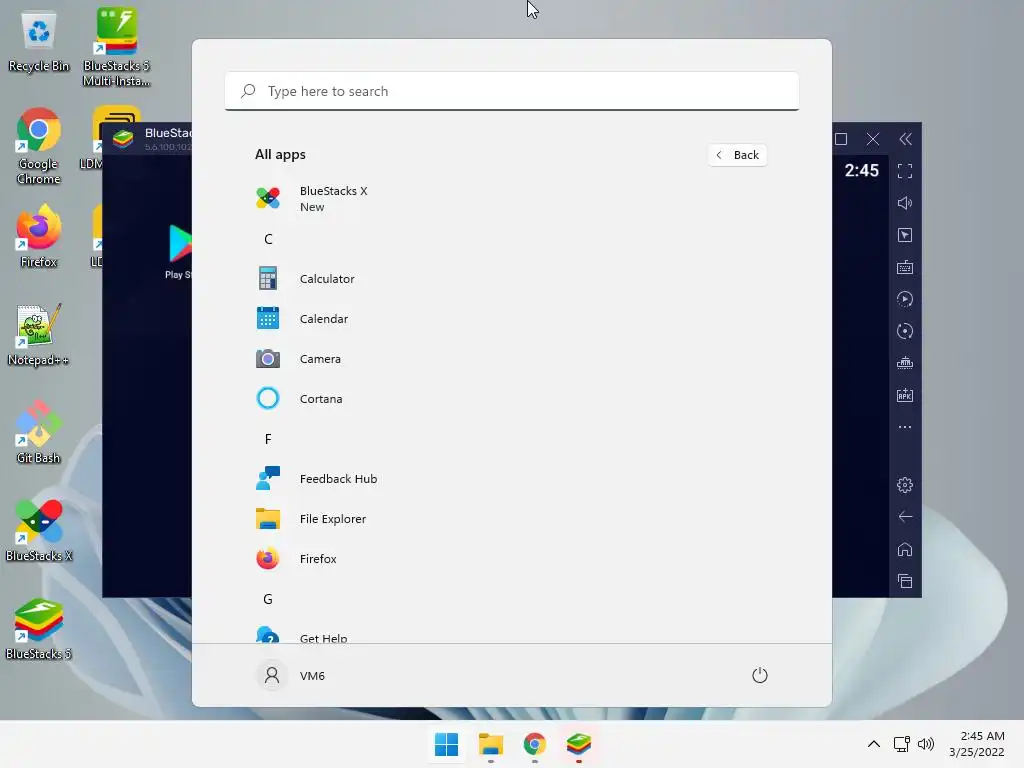
Task: Jump to letter C section header
Action: [x=268, y=239]
